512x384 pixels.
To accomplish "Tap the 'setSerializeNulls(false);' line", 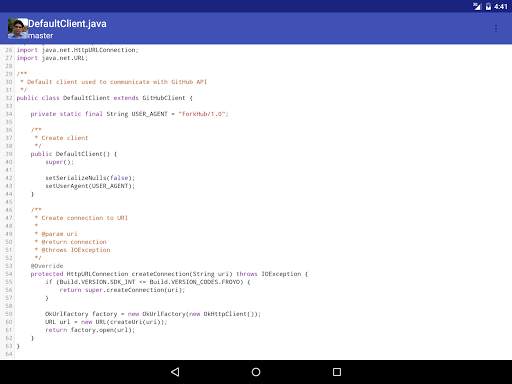I will point(90,178).
